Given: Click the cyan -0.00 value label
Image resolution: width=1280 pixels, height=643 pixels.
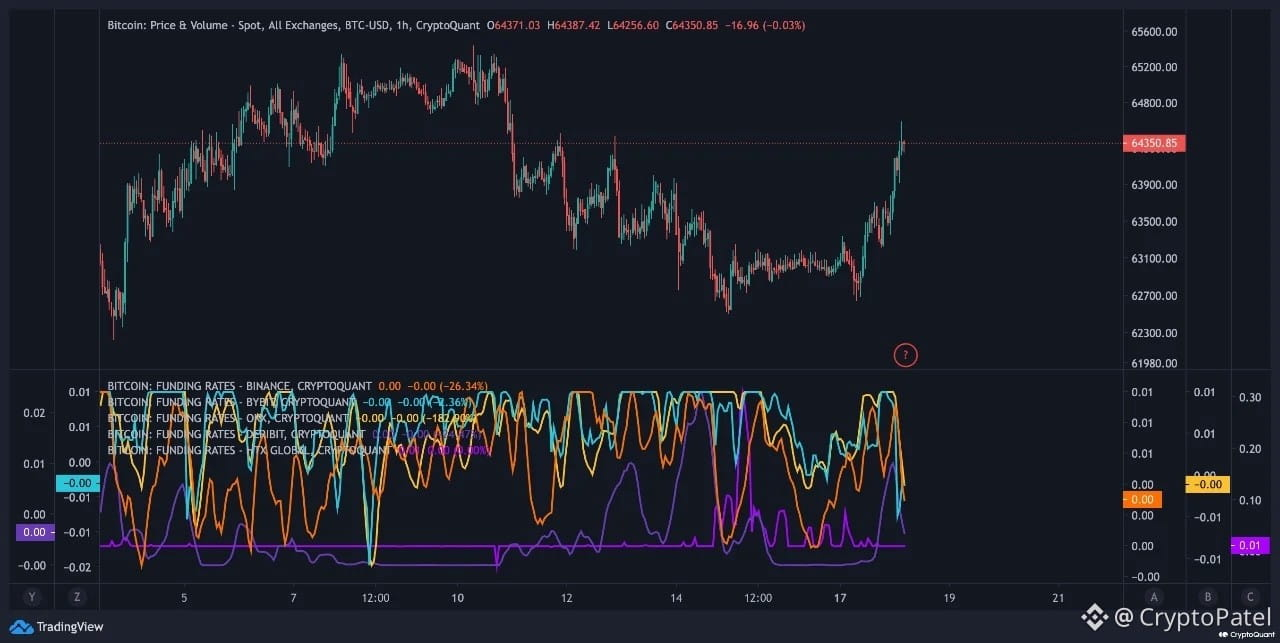Looking at the screenshot, I should pos(76,483).
